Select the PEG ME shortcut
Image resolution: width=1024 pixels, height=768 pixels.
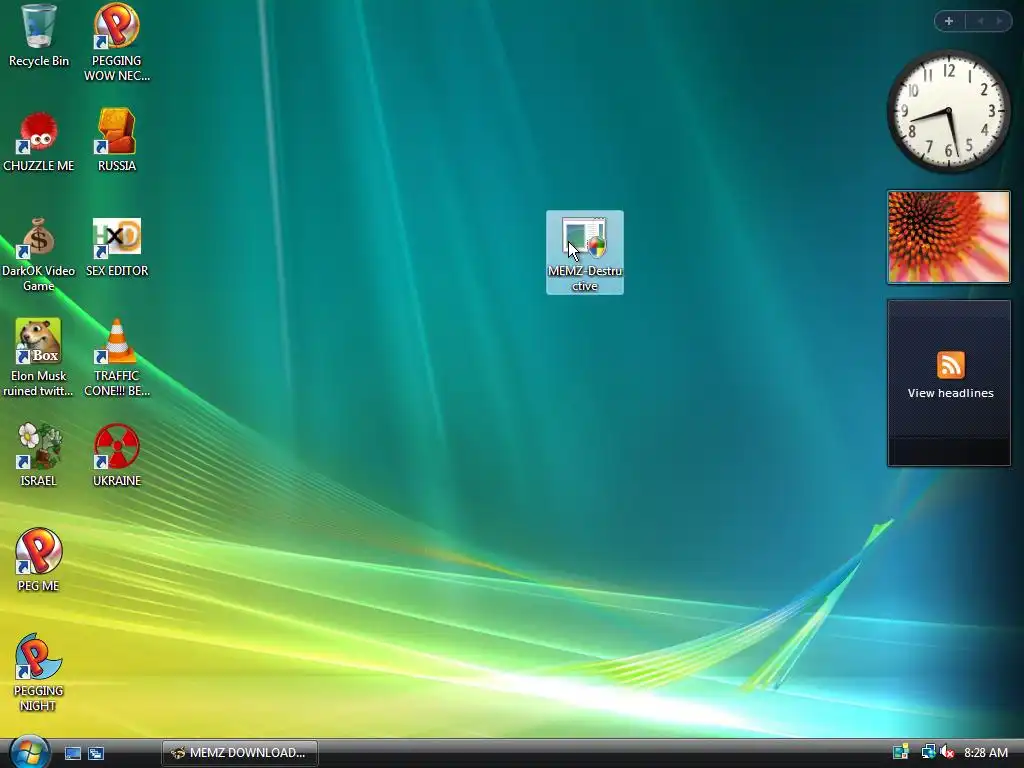click(39, 560)
